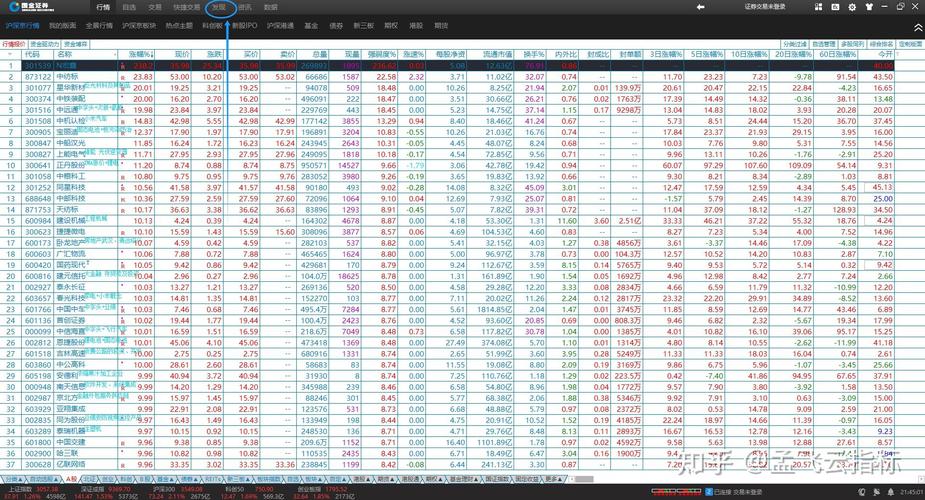Open the 自选 top menu
The width and height of the screenshot is (925, 500).
point(129,7)
